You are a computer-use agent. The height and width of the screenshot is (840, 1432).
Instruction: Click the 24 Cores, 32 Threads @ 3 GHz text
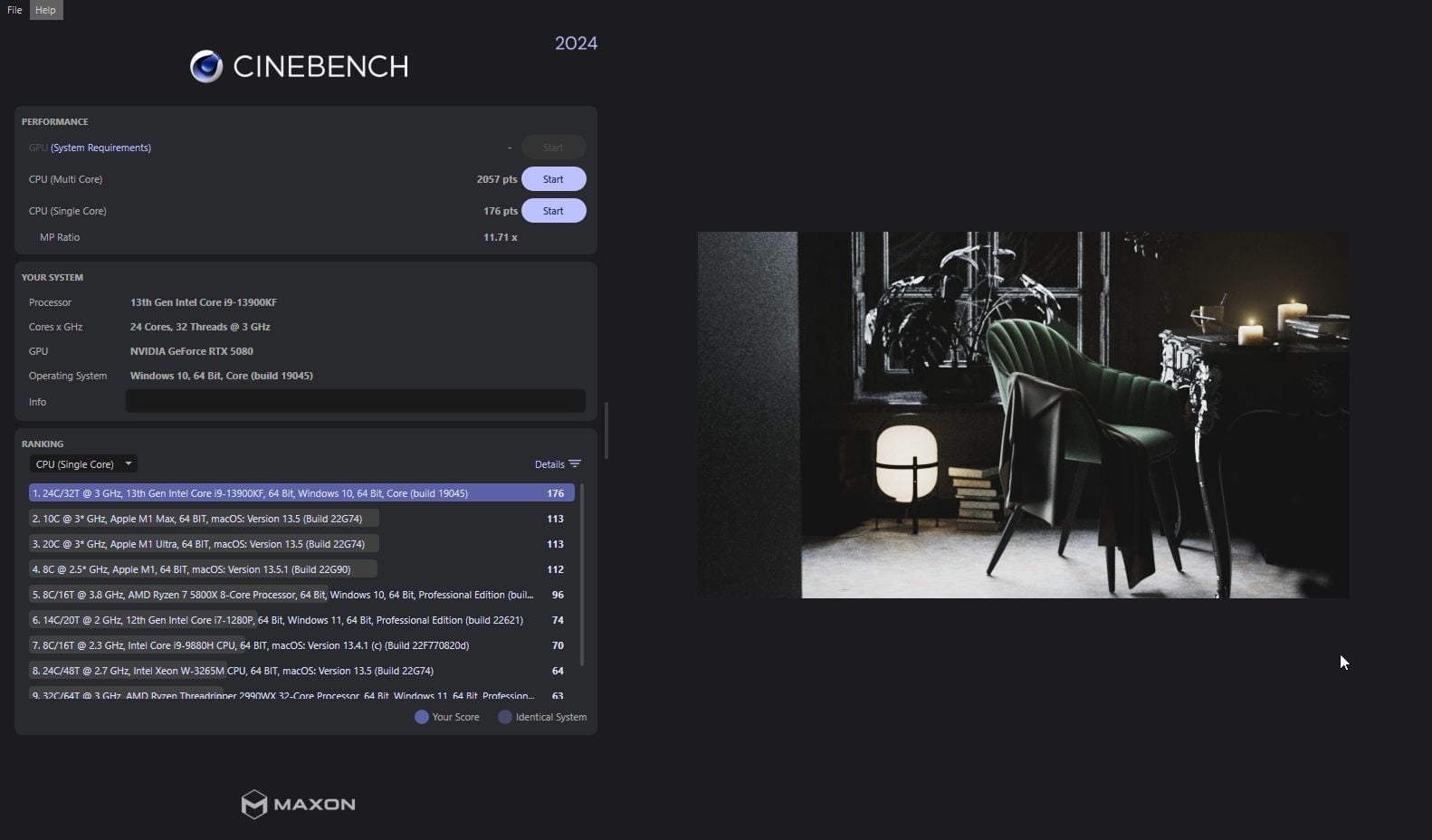(x=200, y=327)
